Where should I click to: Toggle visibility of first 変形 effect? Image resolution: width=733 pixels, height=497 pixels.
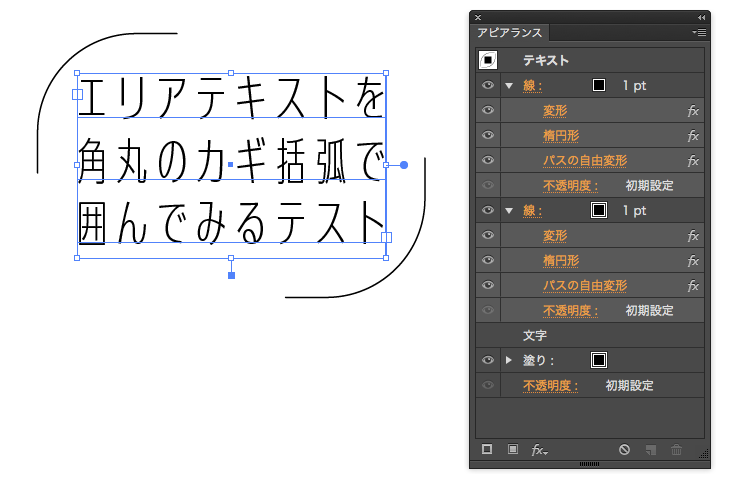(488, 110)
